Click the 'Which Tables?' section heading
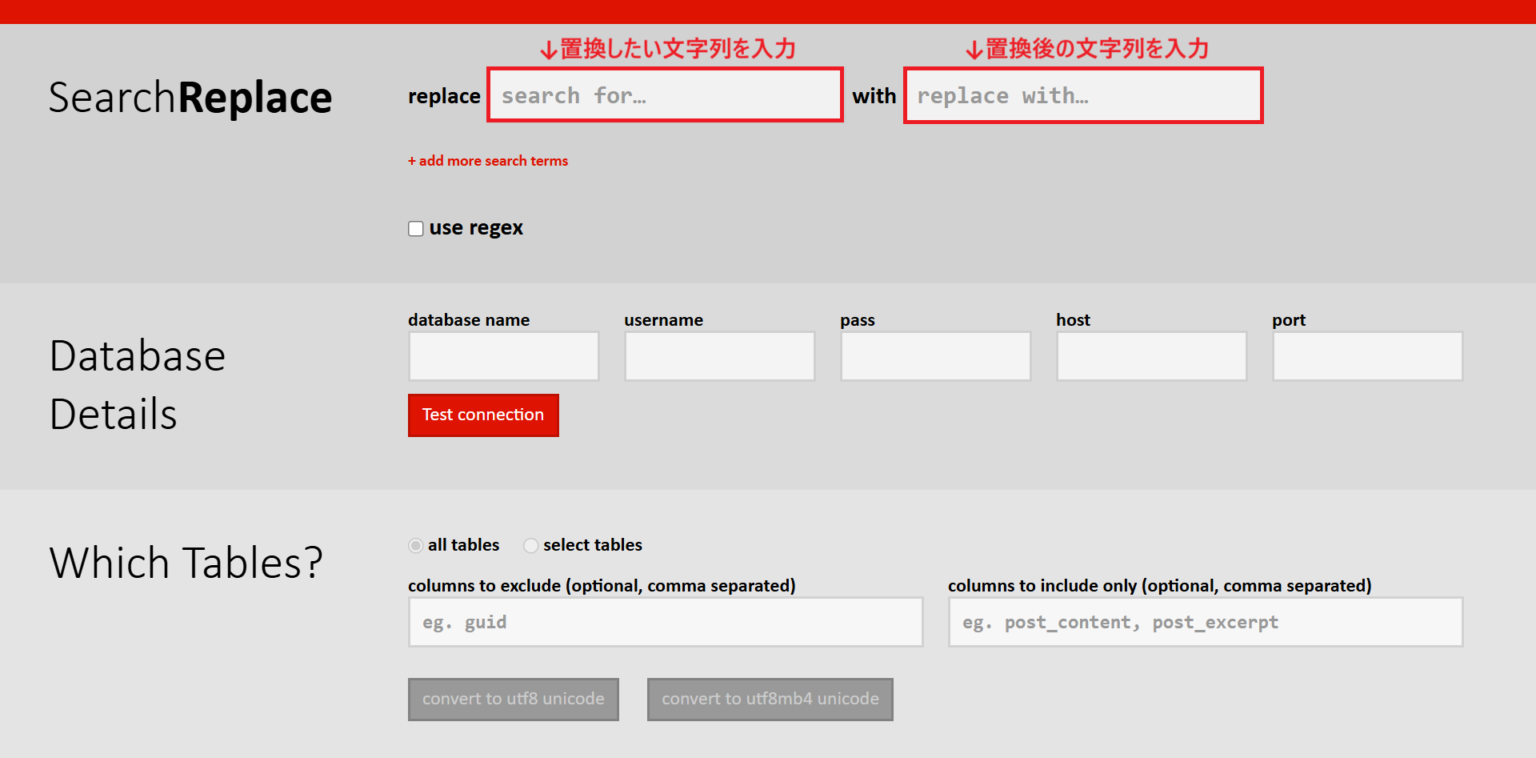The height and width of the screenshot is (758, 1536). (x=186, y=562)
